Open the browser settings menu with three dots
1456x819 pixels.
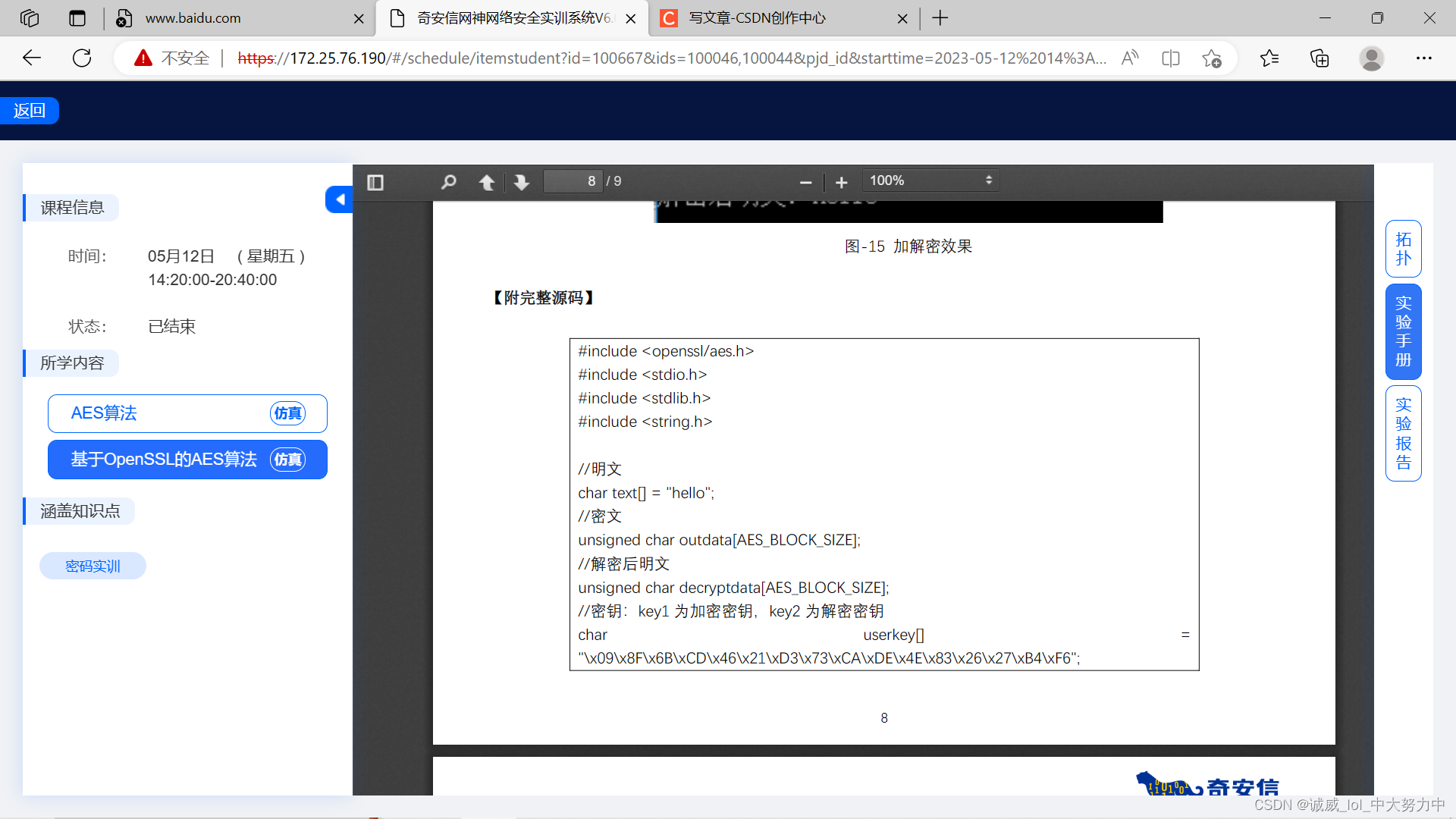point(1424,58)
